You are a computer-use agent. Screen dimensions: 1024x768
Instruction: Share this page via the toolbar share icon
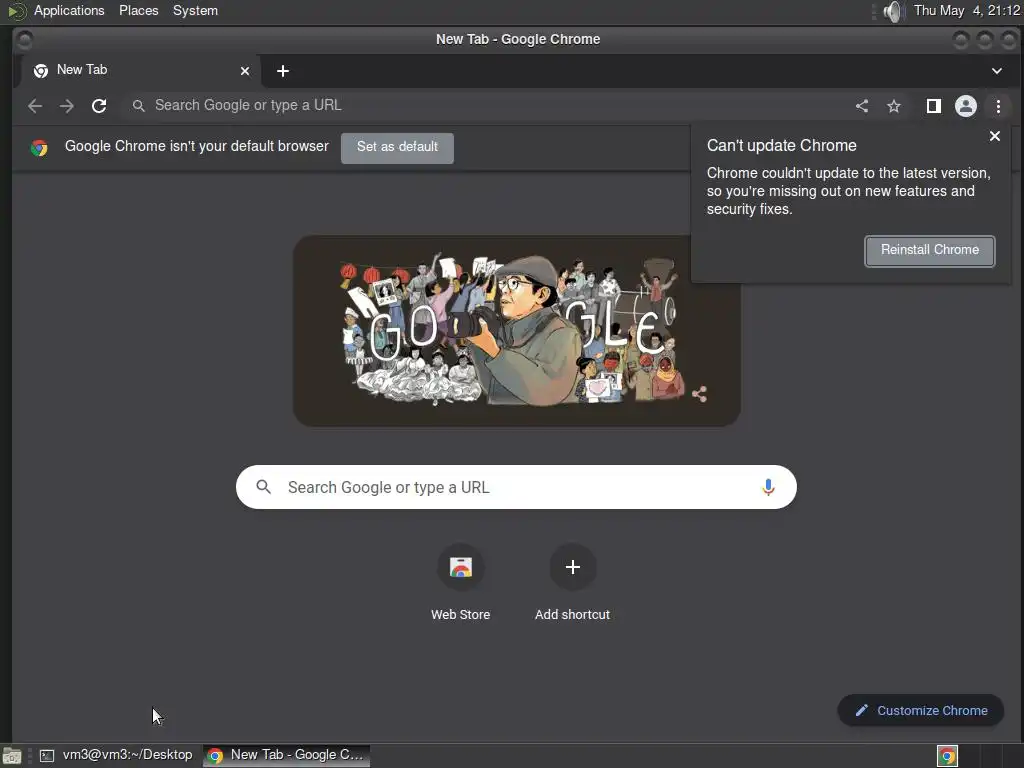(862, 106)
